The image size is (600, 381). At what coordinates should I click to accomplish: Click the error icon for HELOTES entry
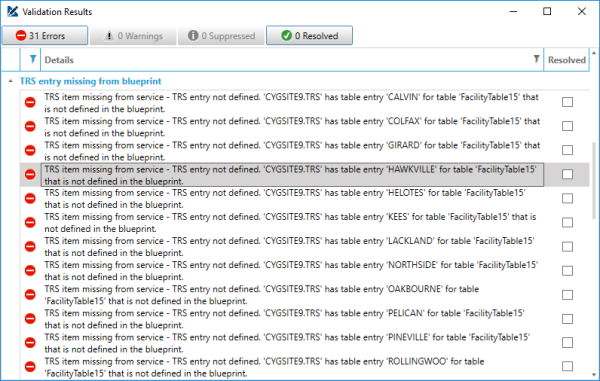click(30, 198)
